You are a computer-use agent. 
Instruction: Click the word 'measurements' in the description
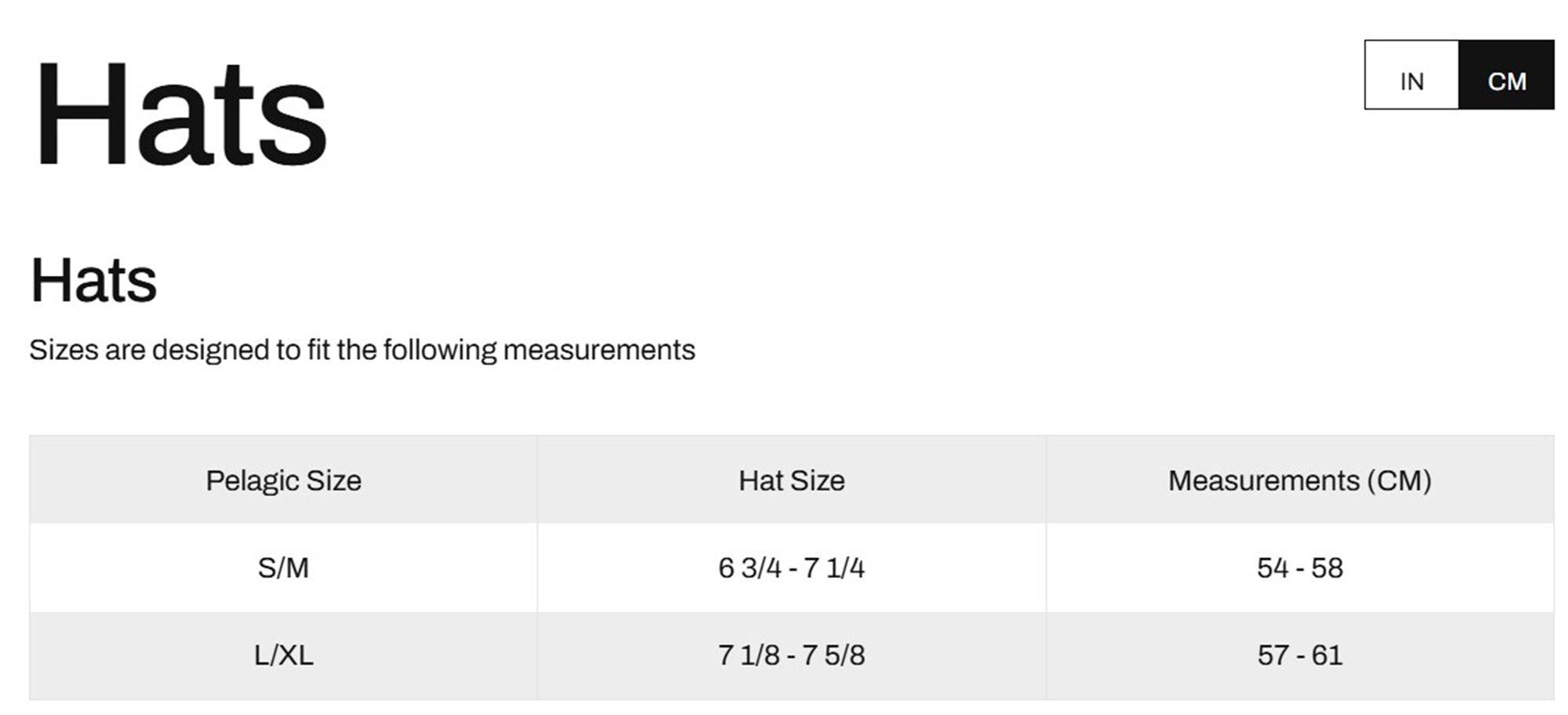pos(599,350)
